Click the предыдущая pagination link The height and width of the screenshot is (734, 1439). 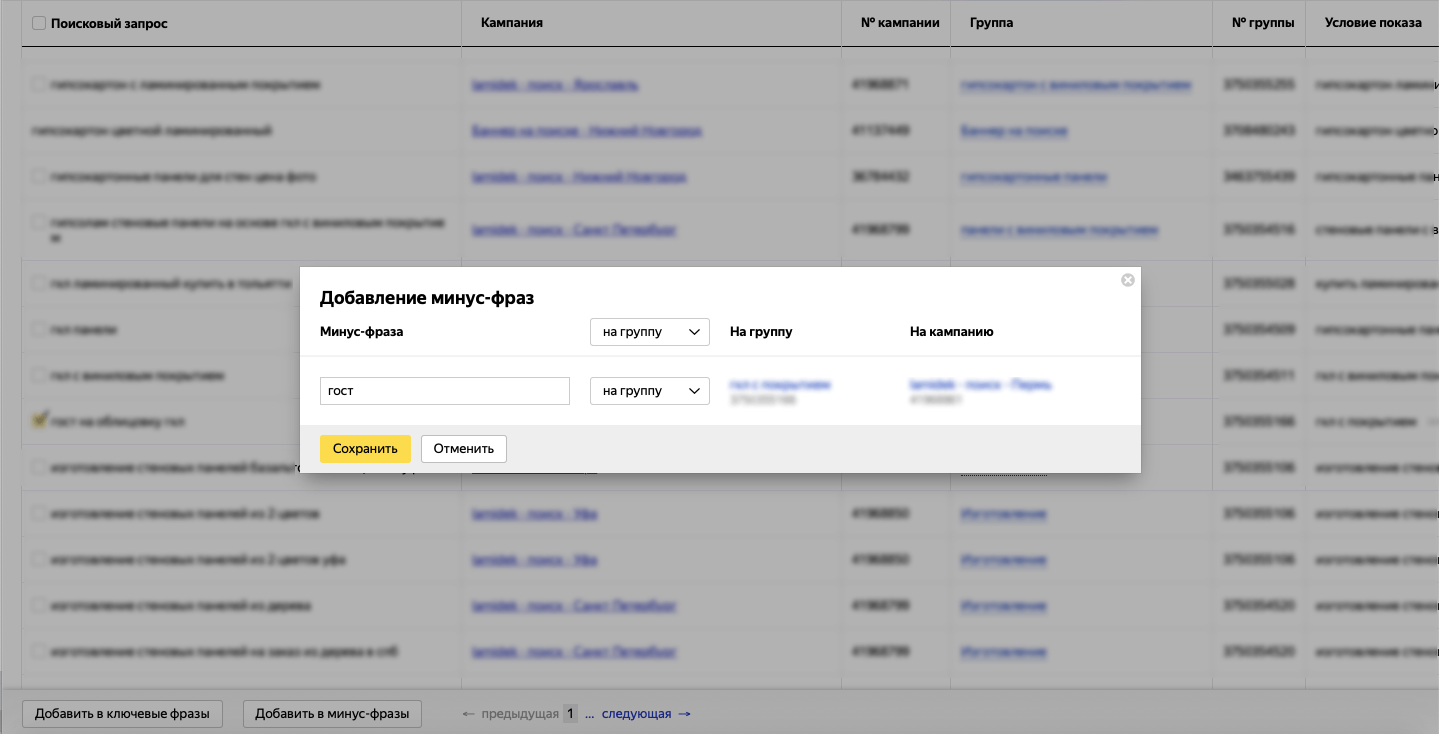click(519, 714)
